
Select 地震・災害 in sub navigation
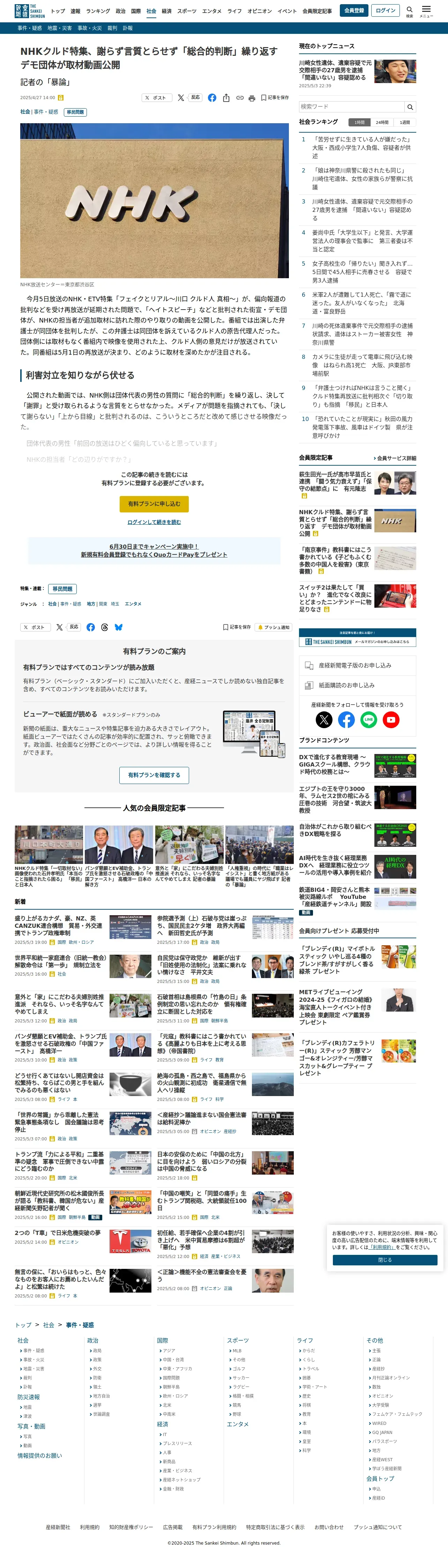pyautogui.click(x=60, y=28)
